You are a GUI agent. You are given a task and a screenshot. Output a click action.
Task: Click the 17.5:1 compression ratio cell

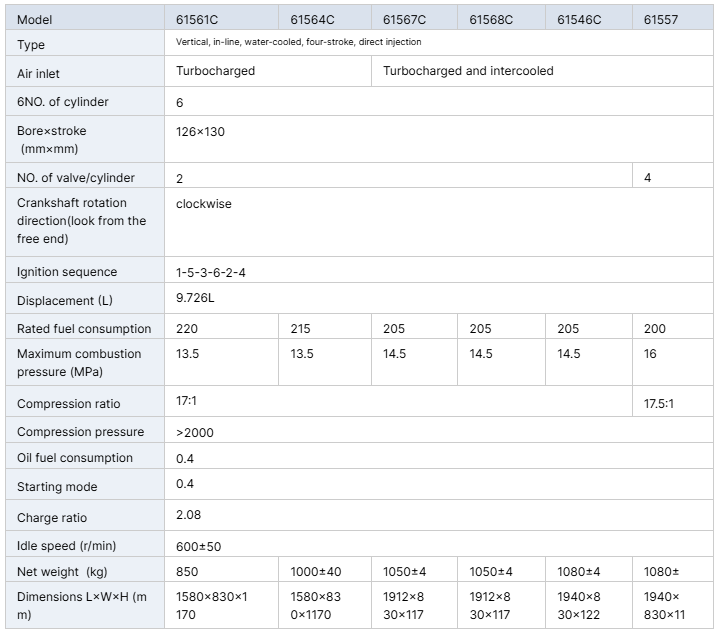click(x=660, y=404)
